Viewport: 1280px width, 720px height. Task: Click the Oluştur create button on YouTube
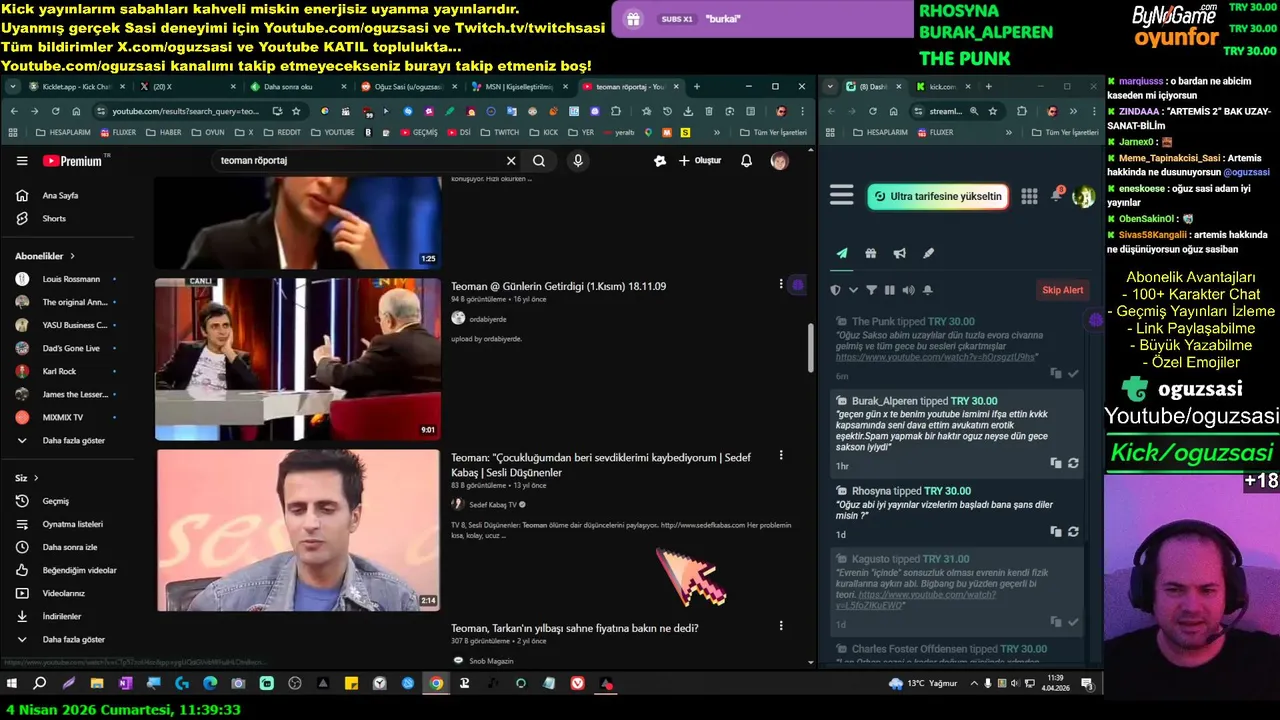[x=700, y=161]
